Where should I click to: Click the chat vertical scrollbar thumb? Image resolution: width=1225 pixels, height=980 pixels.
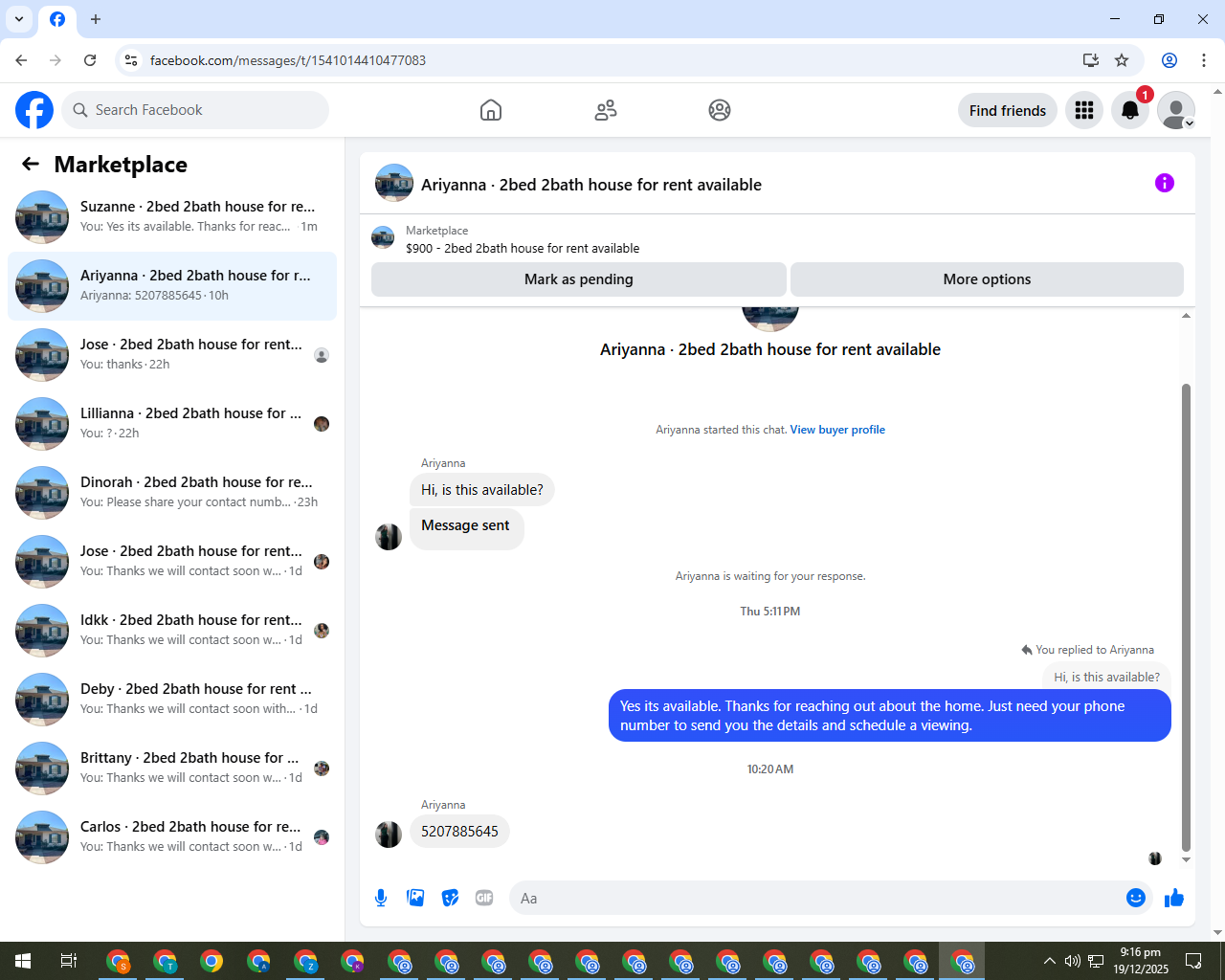[1186, 617]
